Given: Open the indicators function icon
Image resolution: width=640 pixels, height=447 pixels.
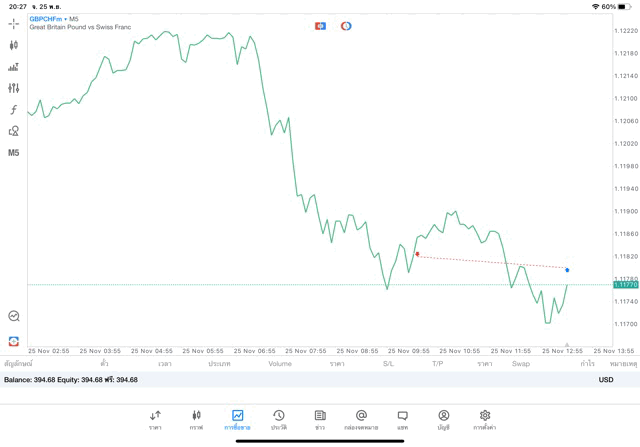Looking at the screenshot, I should pyautogui.click(x=14, y=110).
